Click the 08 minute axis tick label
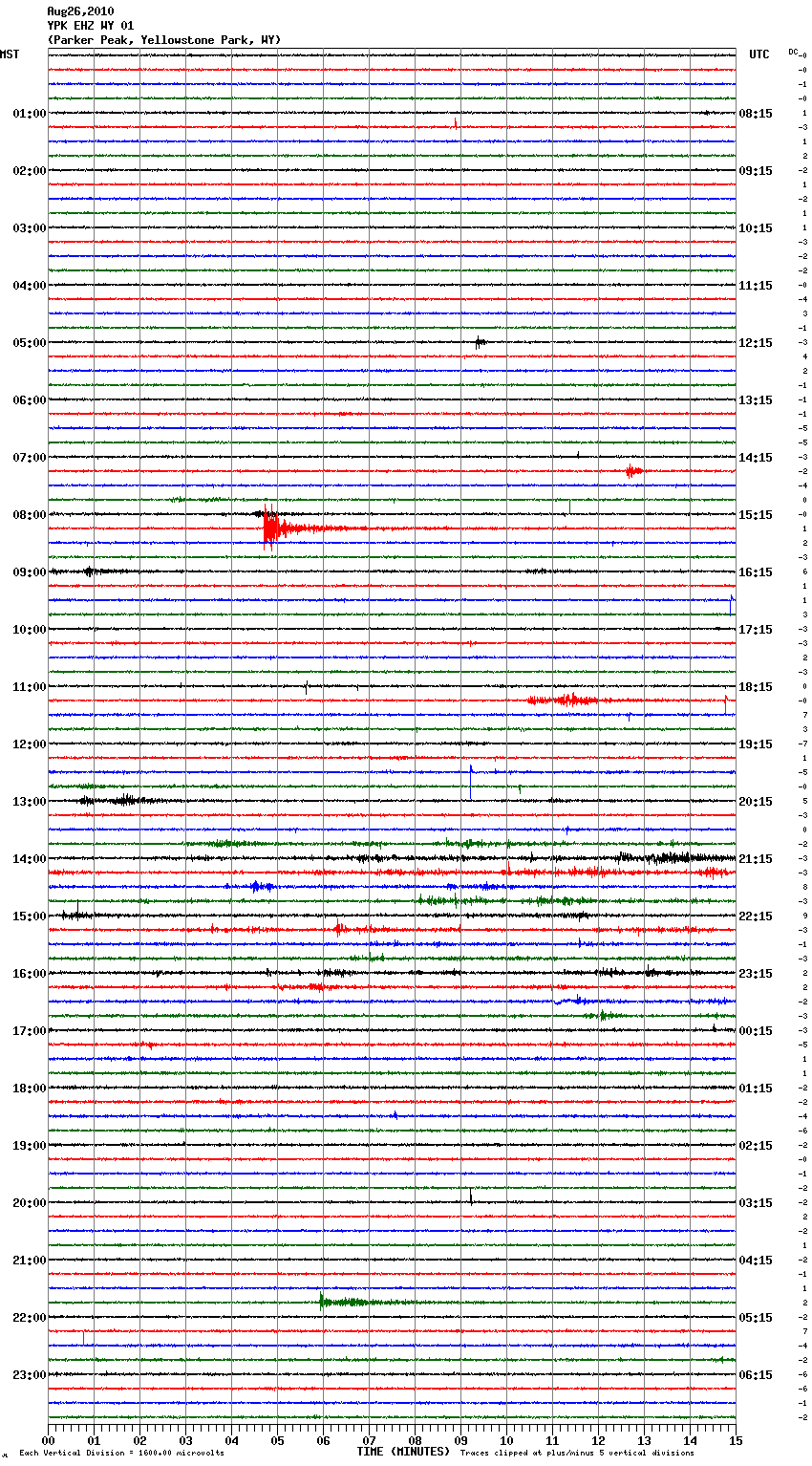Viewport: 812px width, 1466px height. pyautogui.click(x=415, y=1440)
